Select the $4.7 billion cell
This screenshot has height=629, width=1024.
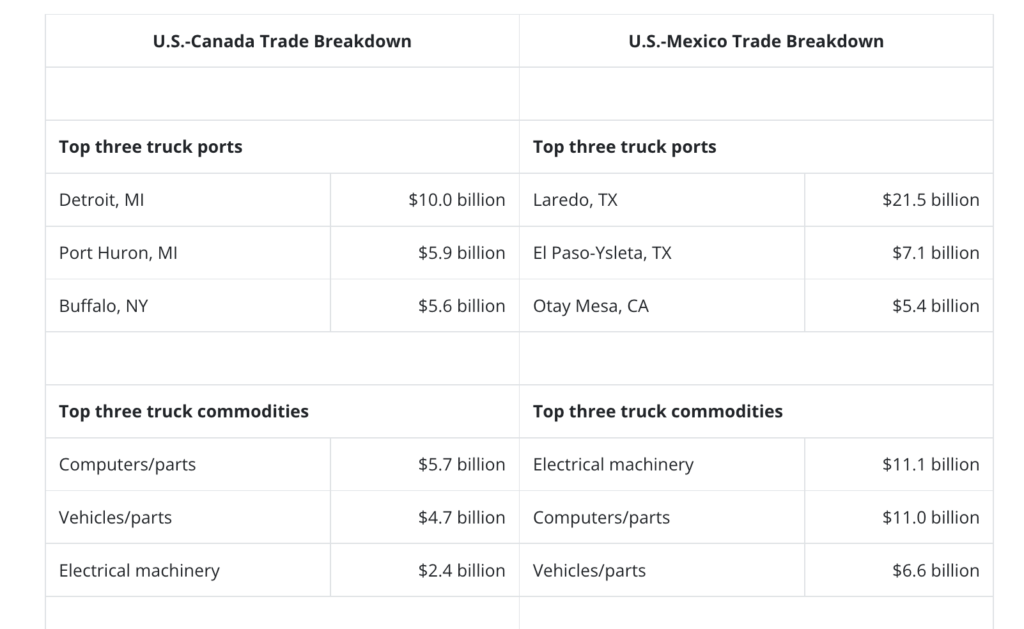click(x=461, y=517)
